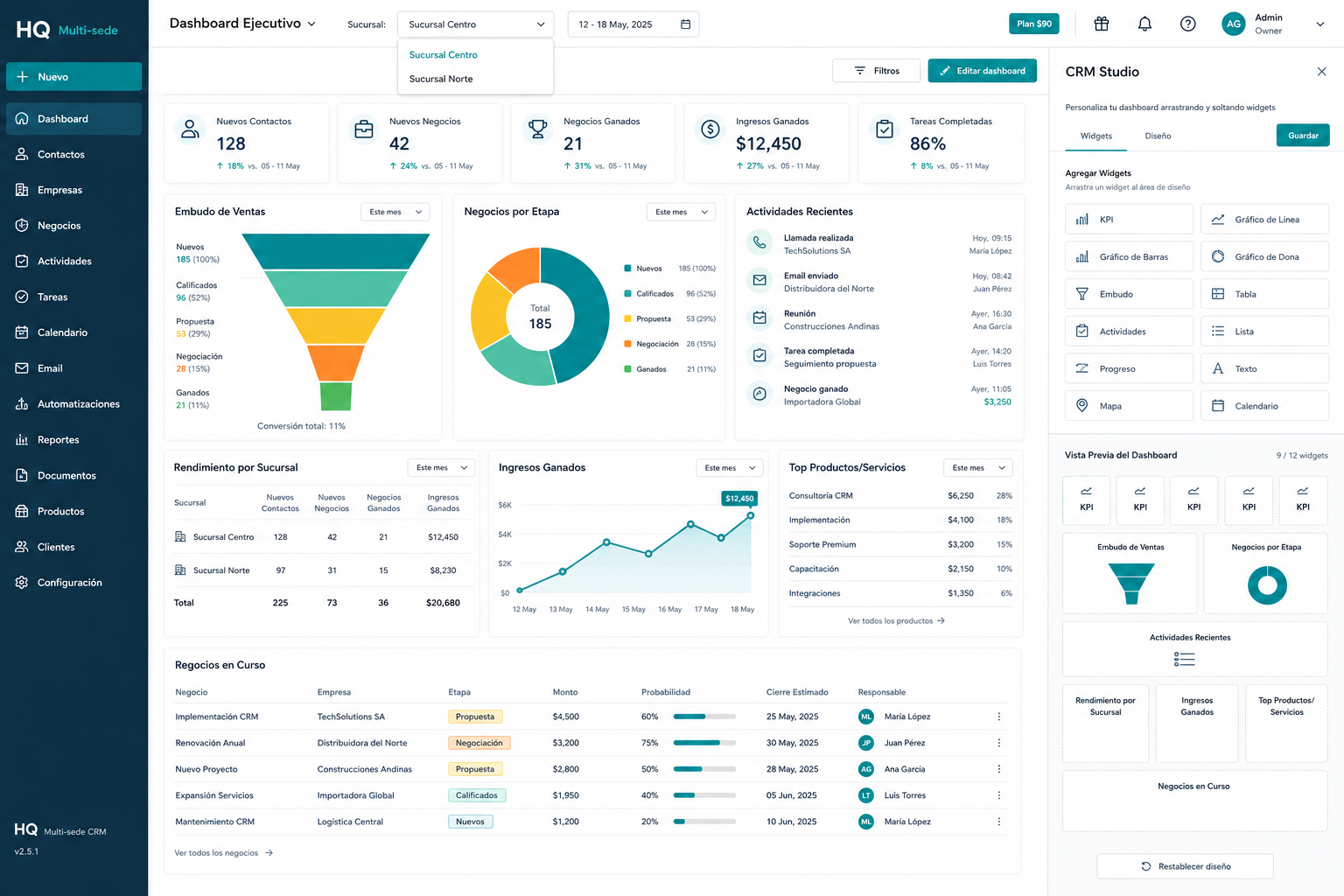Open row menu for Mantenimiento CRM
This screenshot has height=896, width=1344.
click(998, 822)
